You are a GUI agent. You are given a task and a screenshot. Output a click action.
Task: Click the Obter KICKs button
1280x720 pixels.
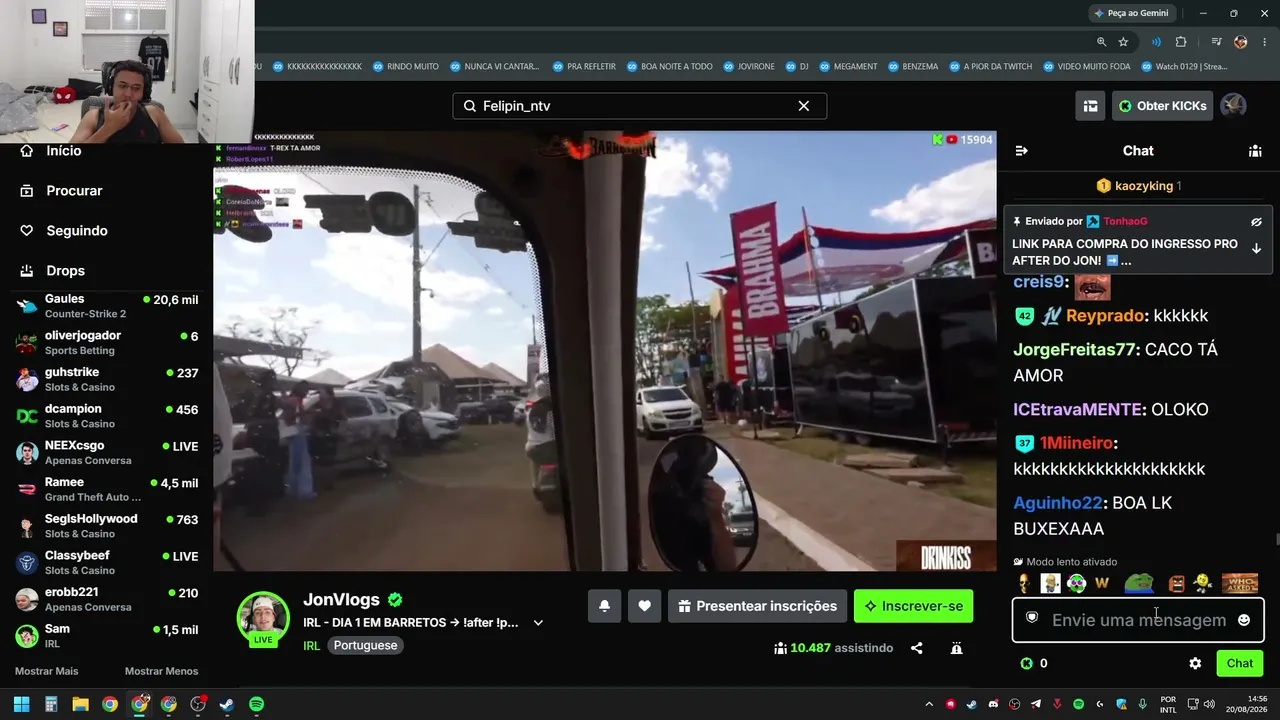click(1162, 106)
